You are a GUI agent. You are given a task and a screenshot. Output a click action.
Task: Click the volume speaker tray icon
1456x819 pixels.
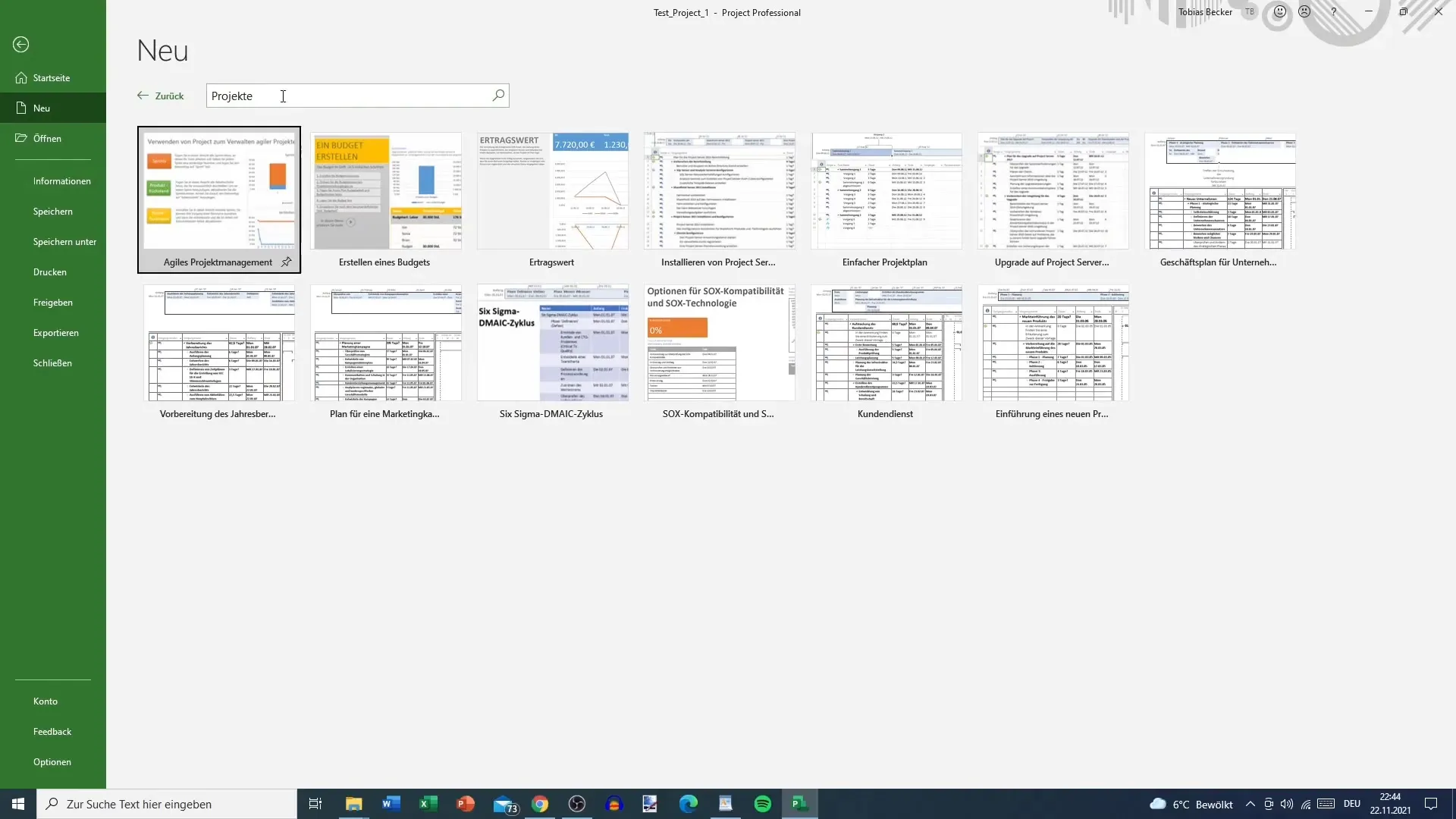(1286, 804)
